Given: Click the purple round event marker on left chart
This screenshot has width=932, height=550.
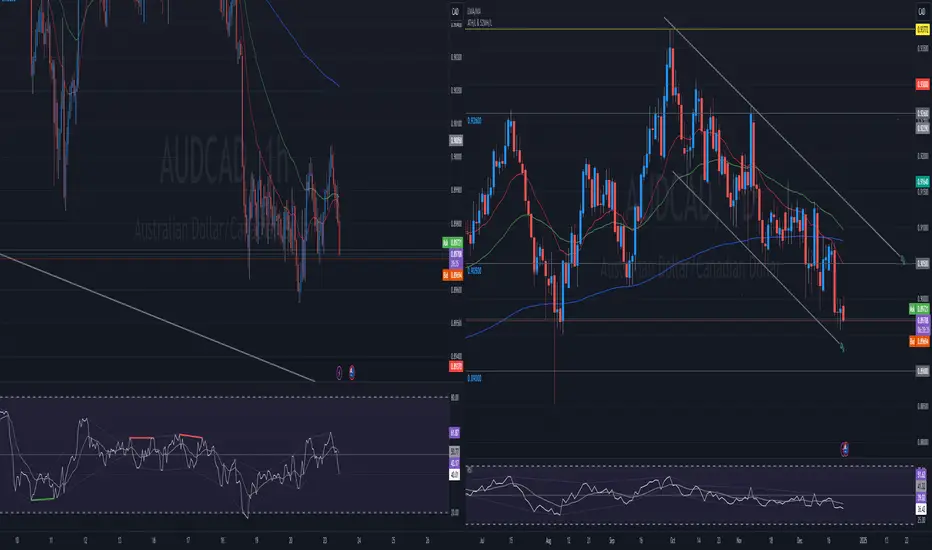Looking at the screenshot, I should coord(339,373).
